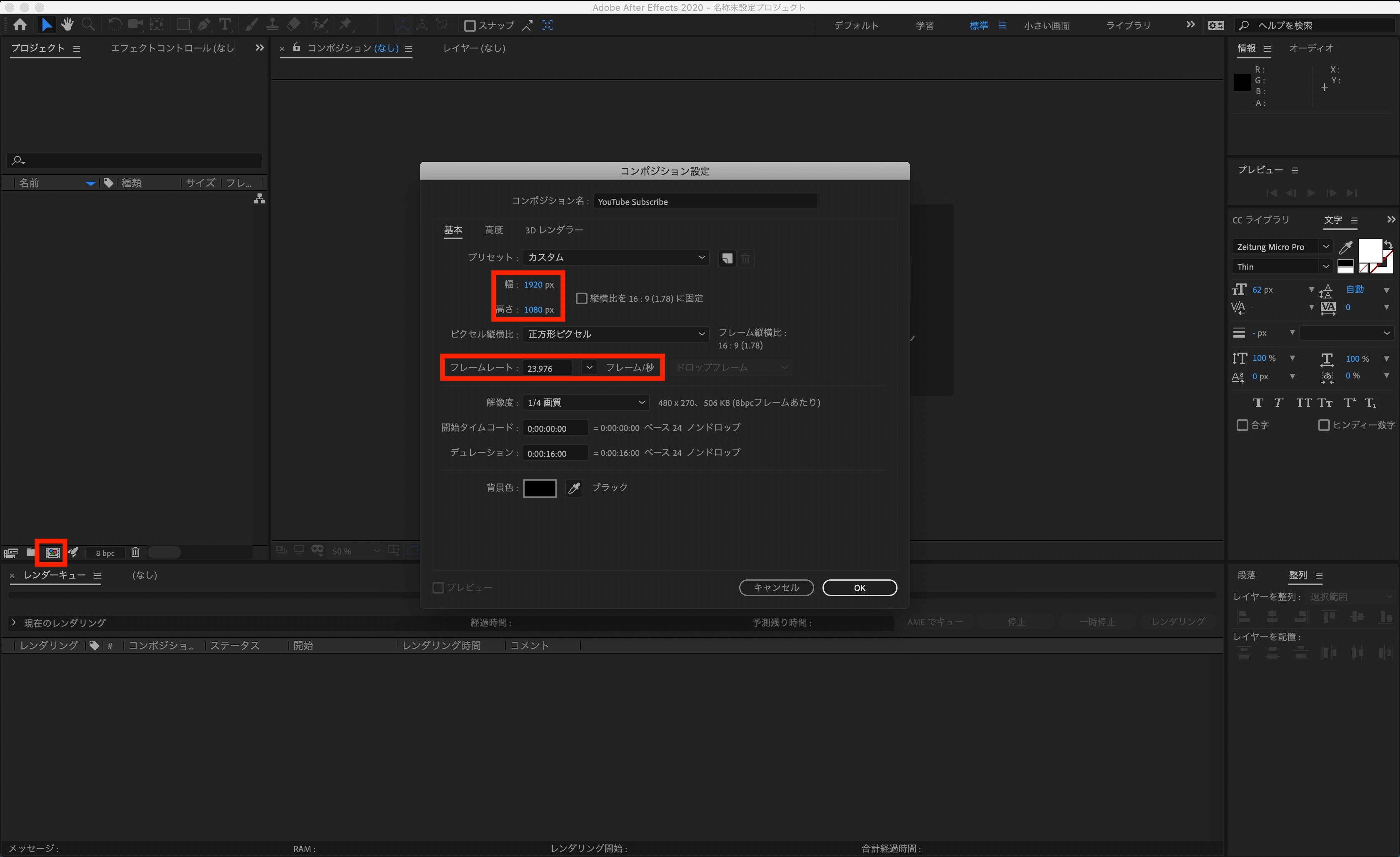This screenshot has width=1400, height=857.
Task: Switch to the 高度 tab
Action: (494, 230)
